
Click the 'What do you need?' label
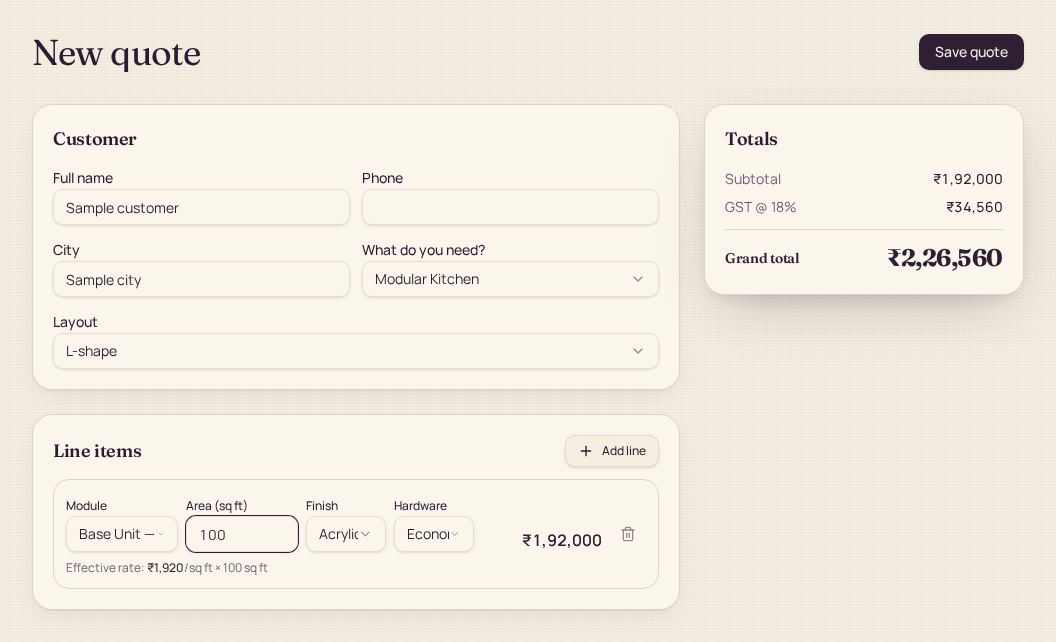click(x=424, y=250)
